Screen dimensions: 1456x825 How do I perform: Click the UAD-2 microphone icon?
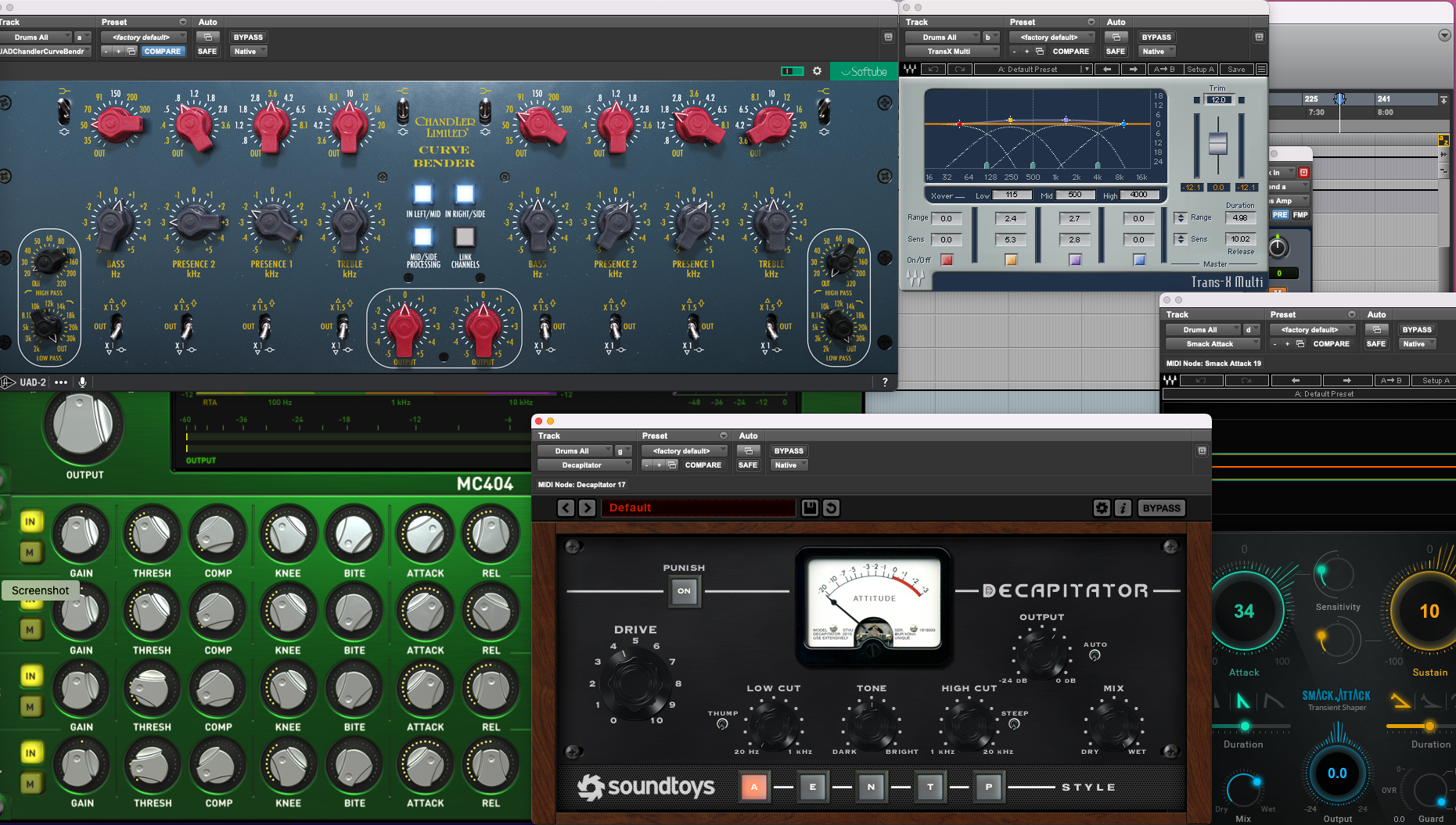(82, 382)
